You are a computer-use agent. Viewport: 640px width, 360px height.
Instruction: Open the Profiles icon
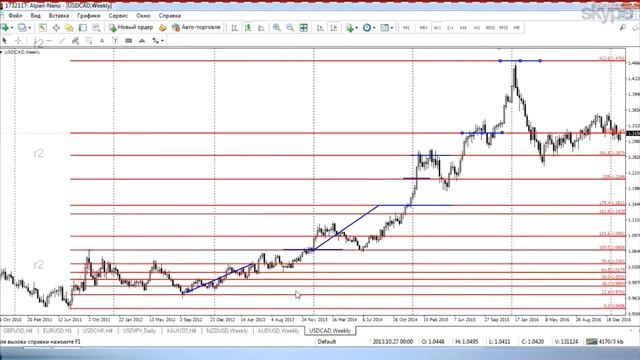pos(22,28)
